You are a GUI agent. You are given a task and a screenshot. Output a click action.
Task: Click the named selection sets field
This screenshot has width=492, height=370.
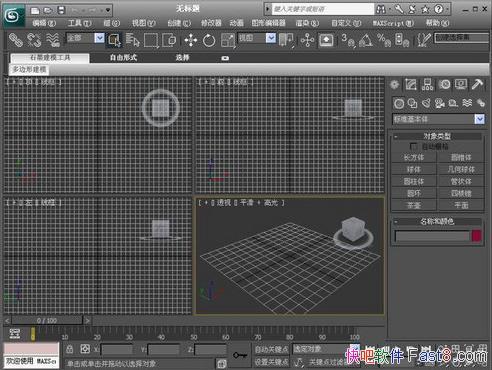(462, 38)
